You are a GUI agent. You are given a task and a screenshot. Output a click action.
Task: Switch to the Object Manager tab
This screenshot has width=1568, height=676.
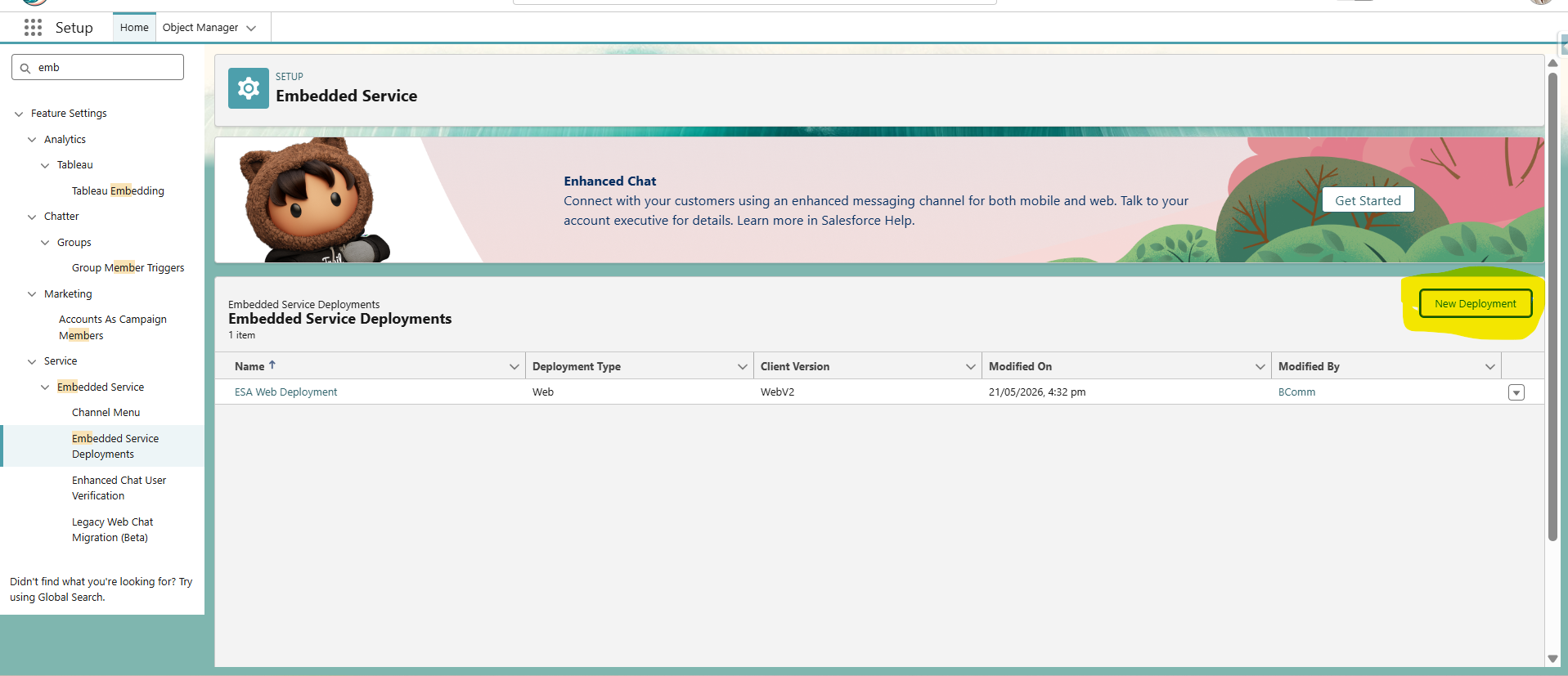coord(200,28)
